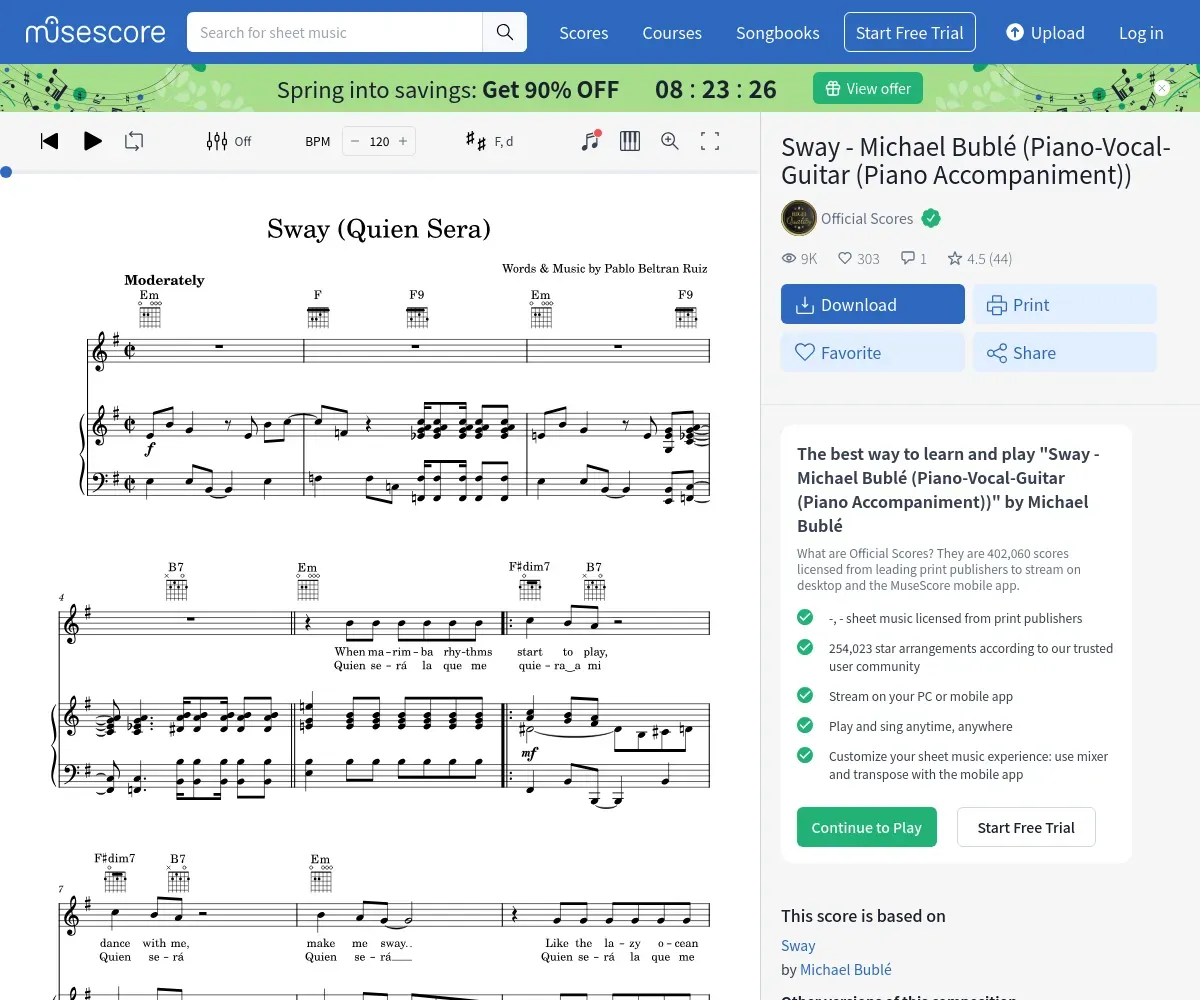Share the score
The width and height of the screenshot is (1200, 1000).
pos(1065,352)
